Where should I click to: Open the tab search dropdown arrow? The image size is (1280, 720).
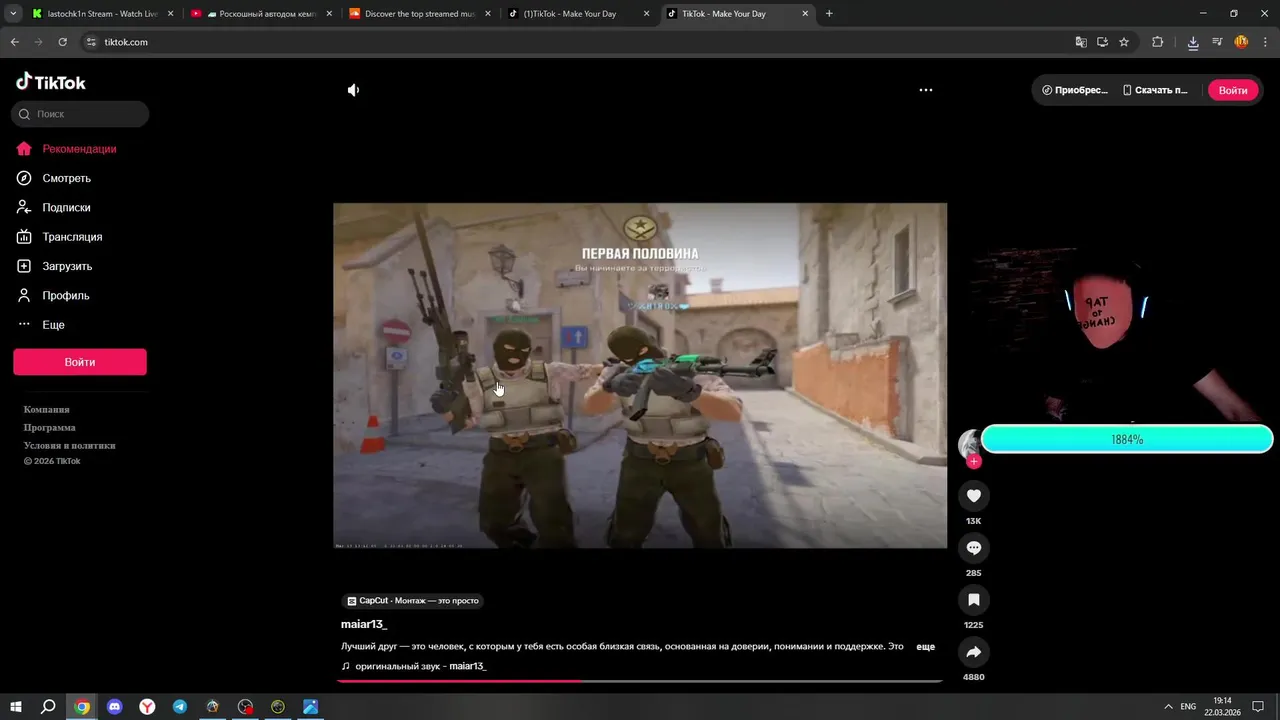click(13, 14)
